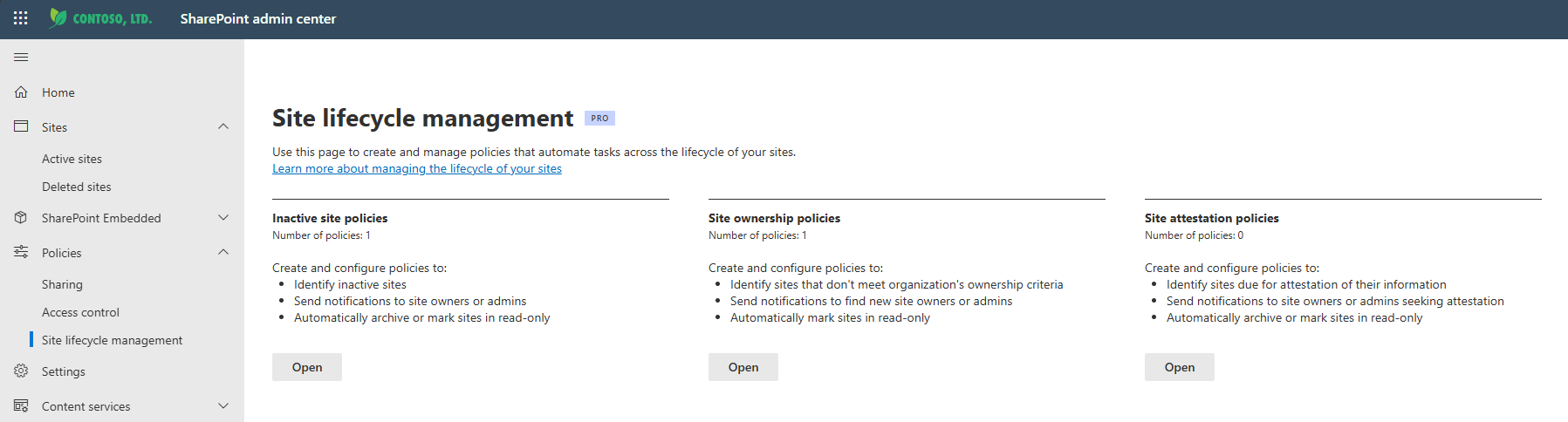1568x422 pixels.
Task: Click SharePoint admin center title
Action: coord(258,18)
